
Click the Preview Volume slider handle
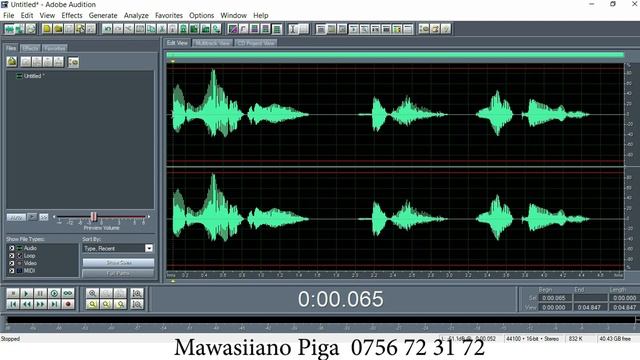tap(93, 216)
